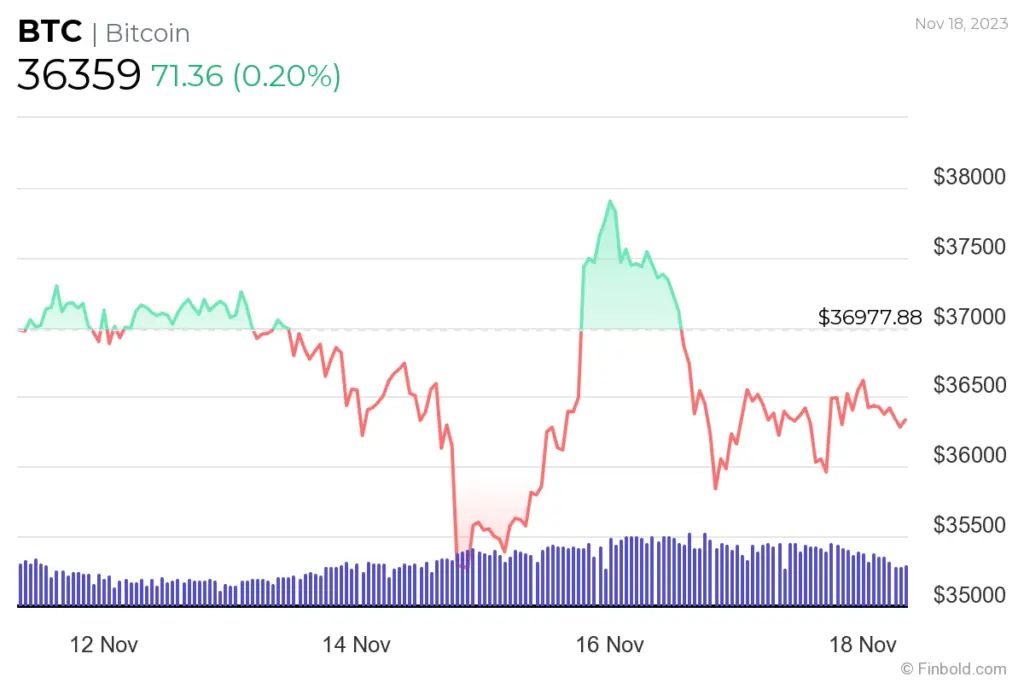Viewport: 1024px width, 683px height.
Task: Click the Bitcoin name label
Action: click(x=147, y=33)
